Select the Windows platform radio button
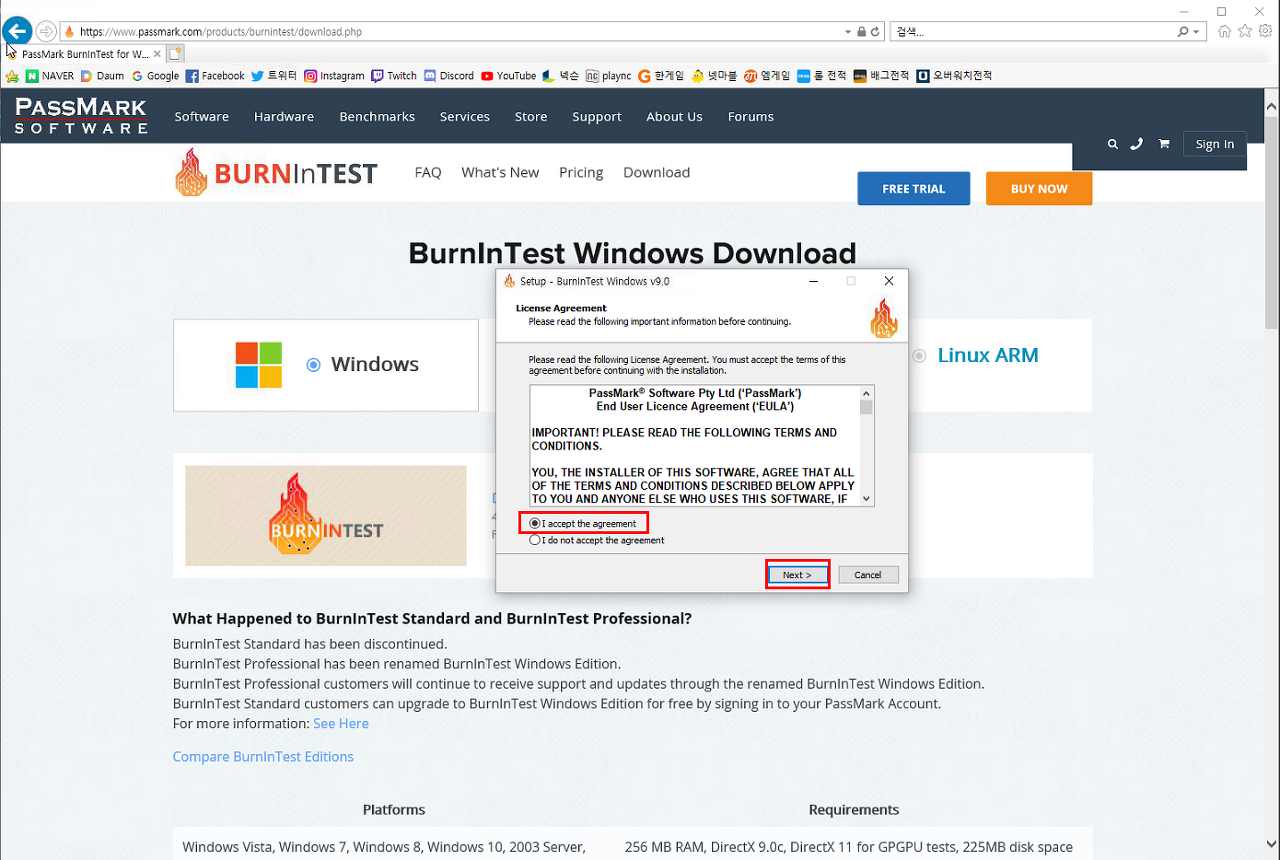 (313, 365)
